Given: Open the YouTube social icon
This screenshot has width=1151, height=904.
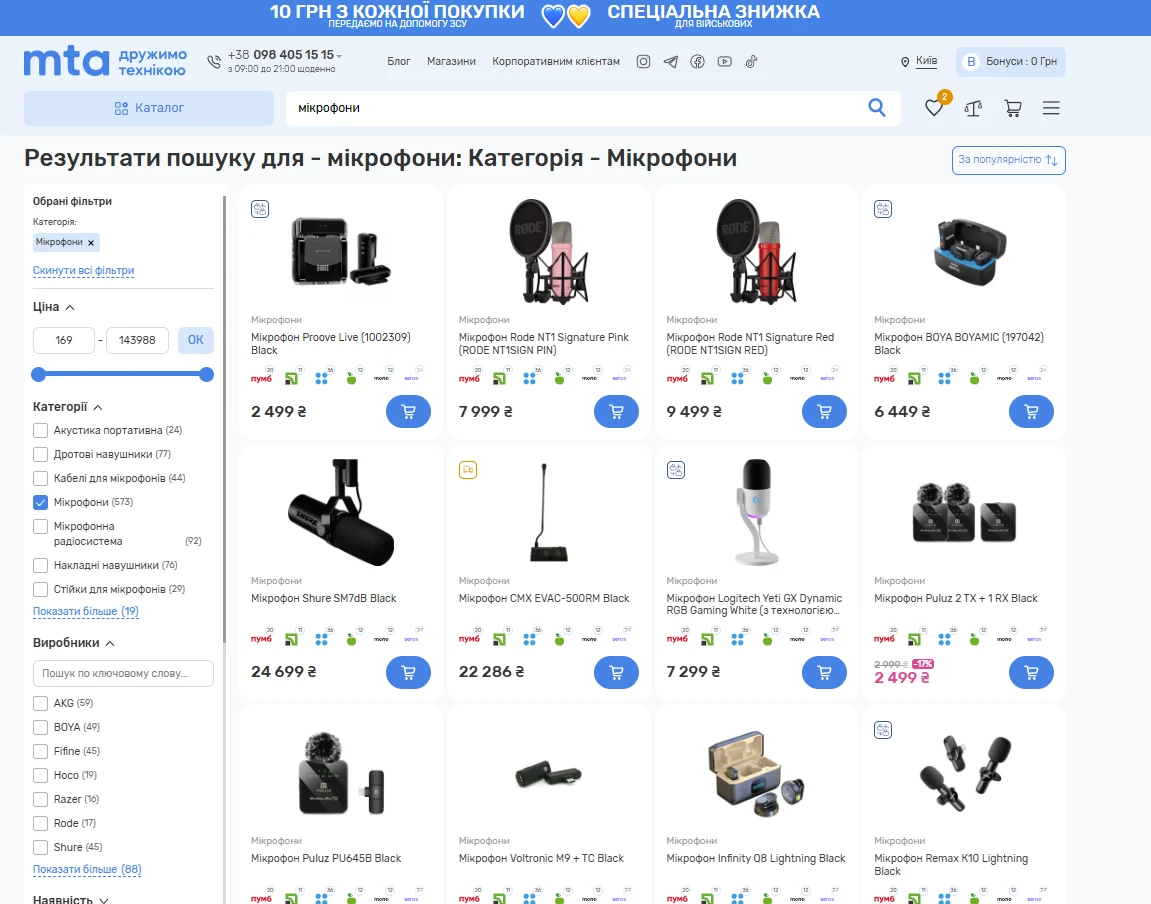Looking at the screenshot, I should pos(725,62).
